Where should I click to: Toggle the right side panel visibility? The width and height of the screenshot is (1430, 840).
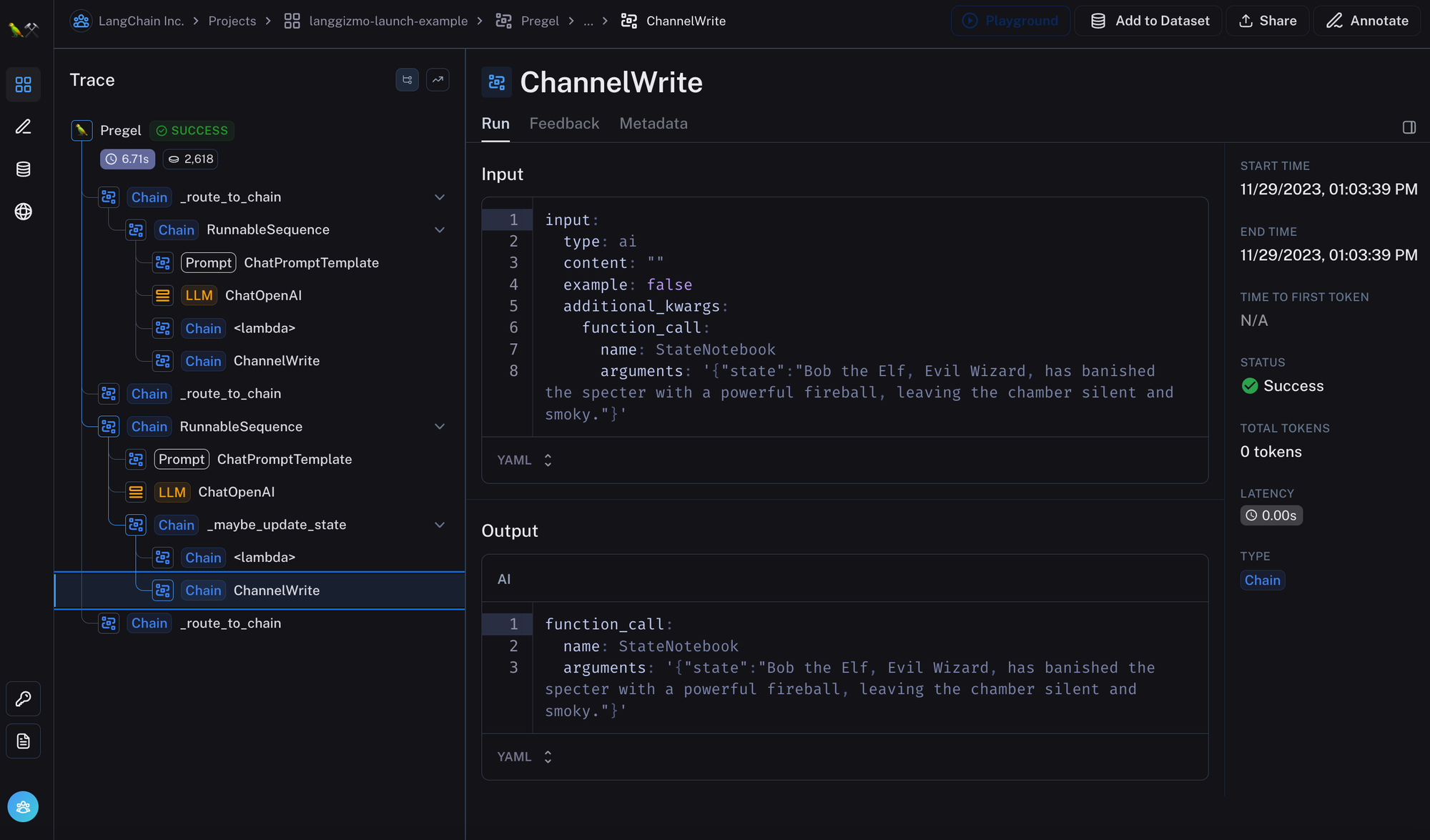[x=1409, y=127]
